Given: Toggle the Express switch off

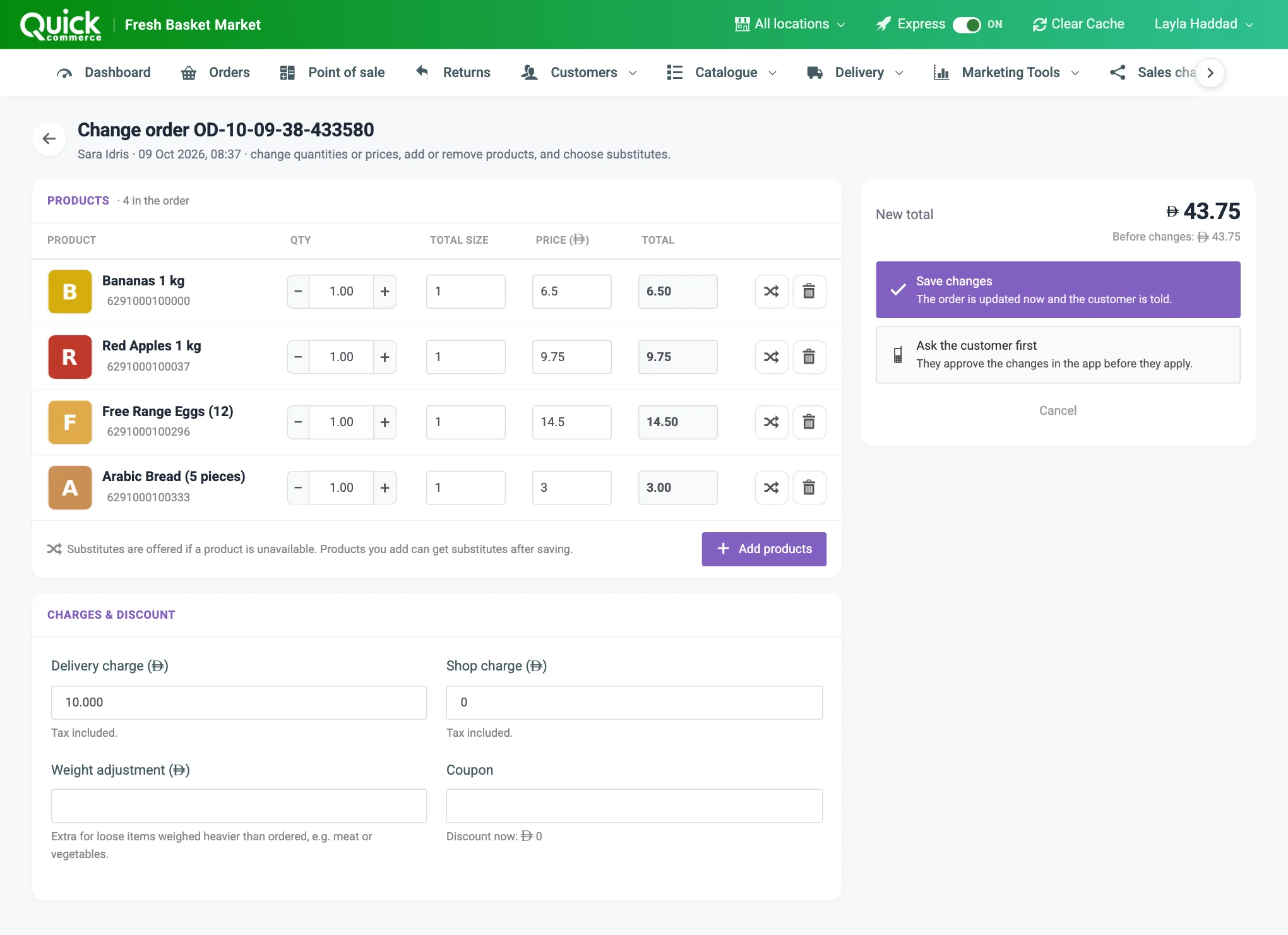Looking at the screenshot, I should [967, 25].
